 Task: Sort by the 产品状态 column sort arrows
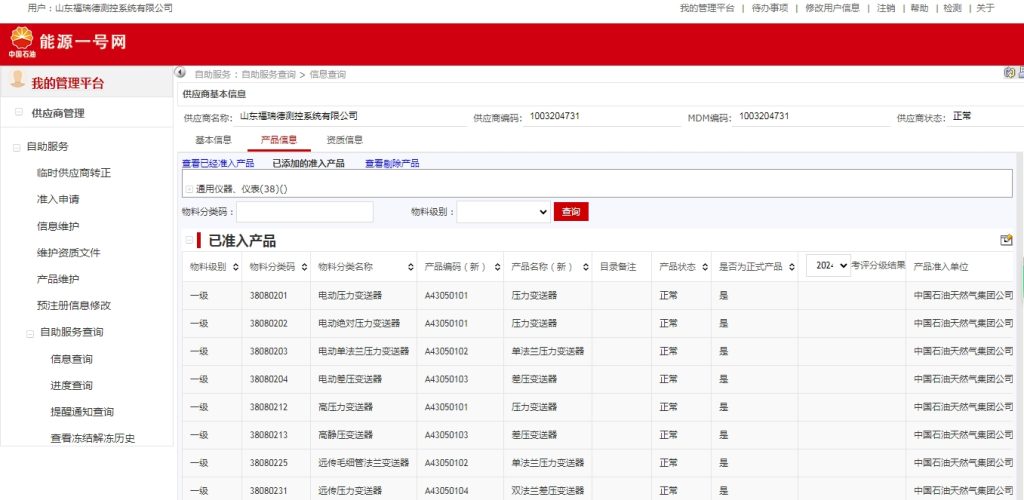[x=703, y=267]
